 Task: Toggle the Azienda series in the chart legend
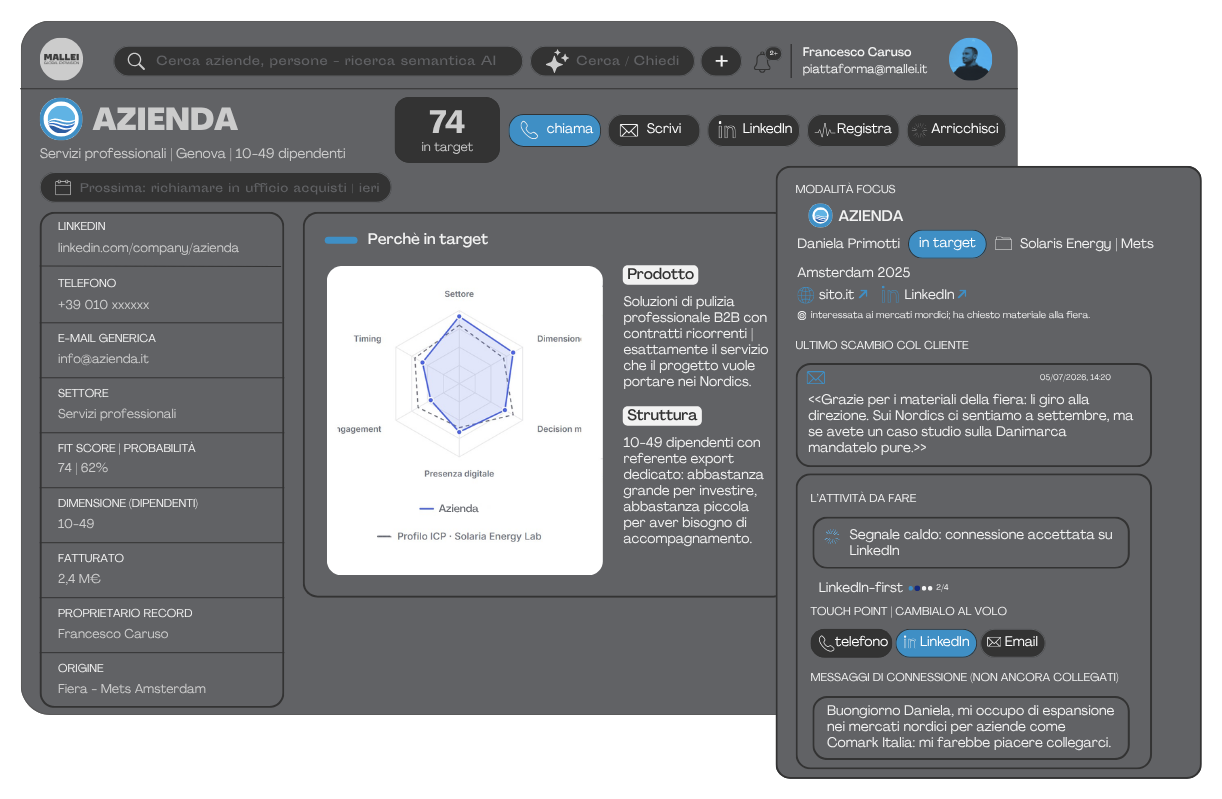pyautogui.click(x=448, y=508)
